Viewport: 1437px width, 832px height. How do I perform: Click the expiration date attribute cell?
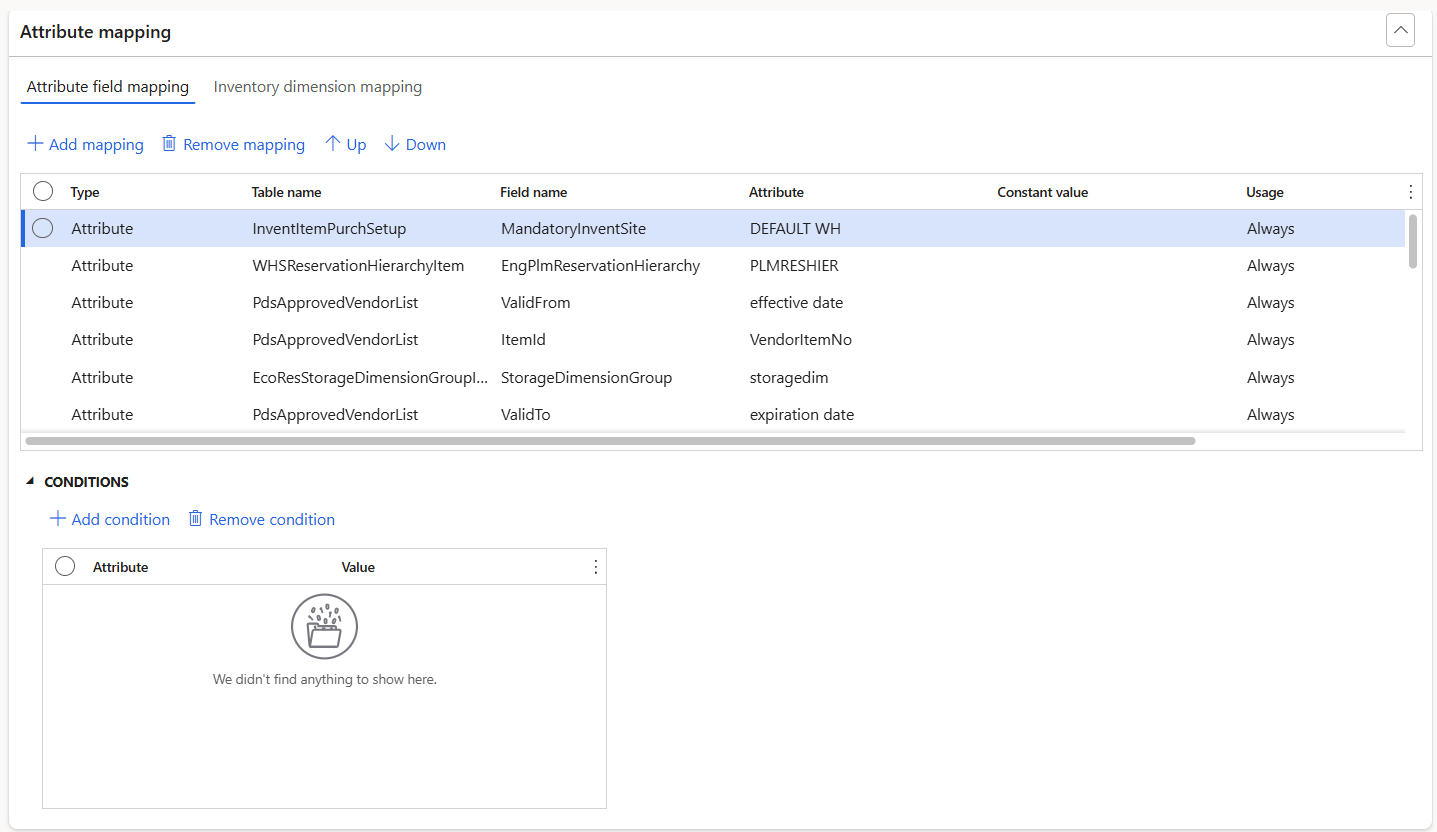802,415
